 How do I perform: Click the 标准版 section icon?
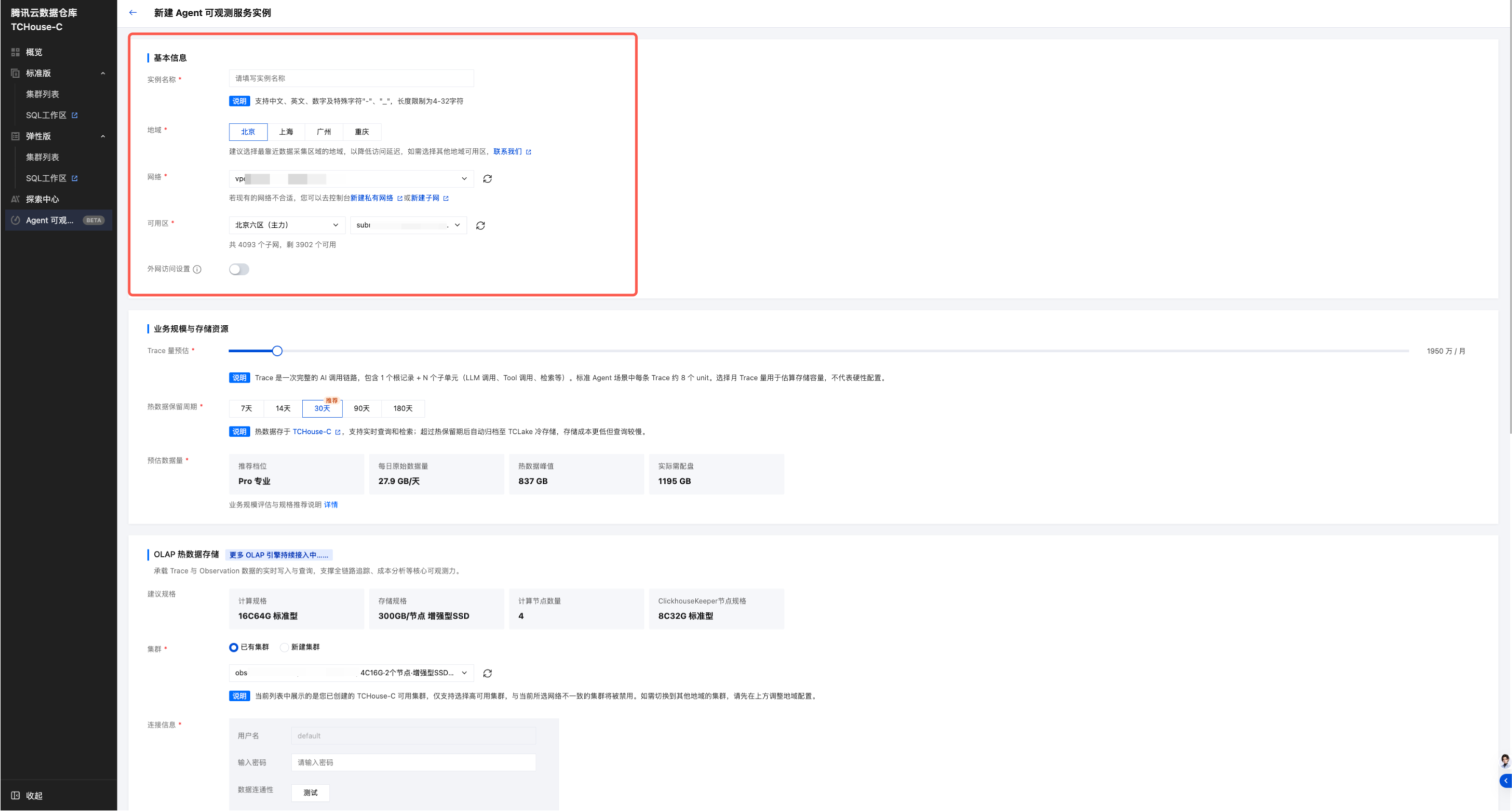click(15, 73)
